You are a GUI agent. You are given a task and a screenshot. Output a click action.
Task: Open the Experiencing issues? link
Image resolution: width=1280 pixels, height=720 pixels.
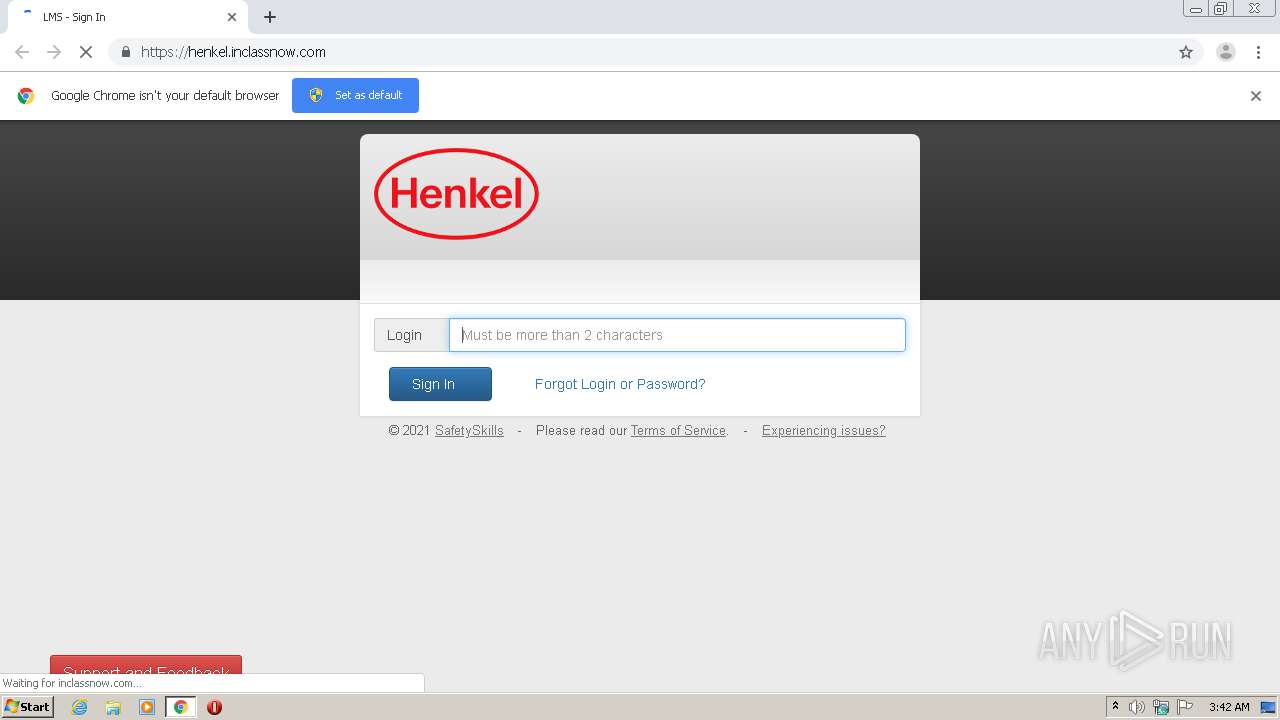(x=824, y=431)
